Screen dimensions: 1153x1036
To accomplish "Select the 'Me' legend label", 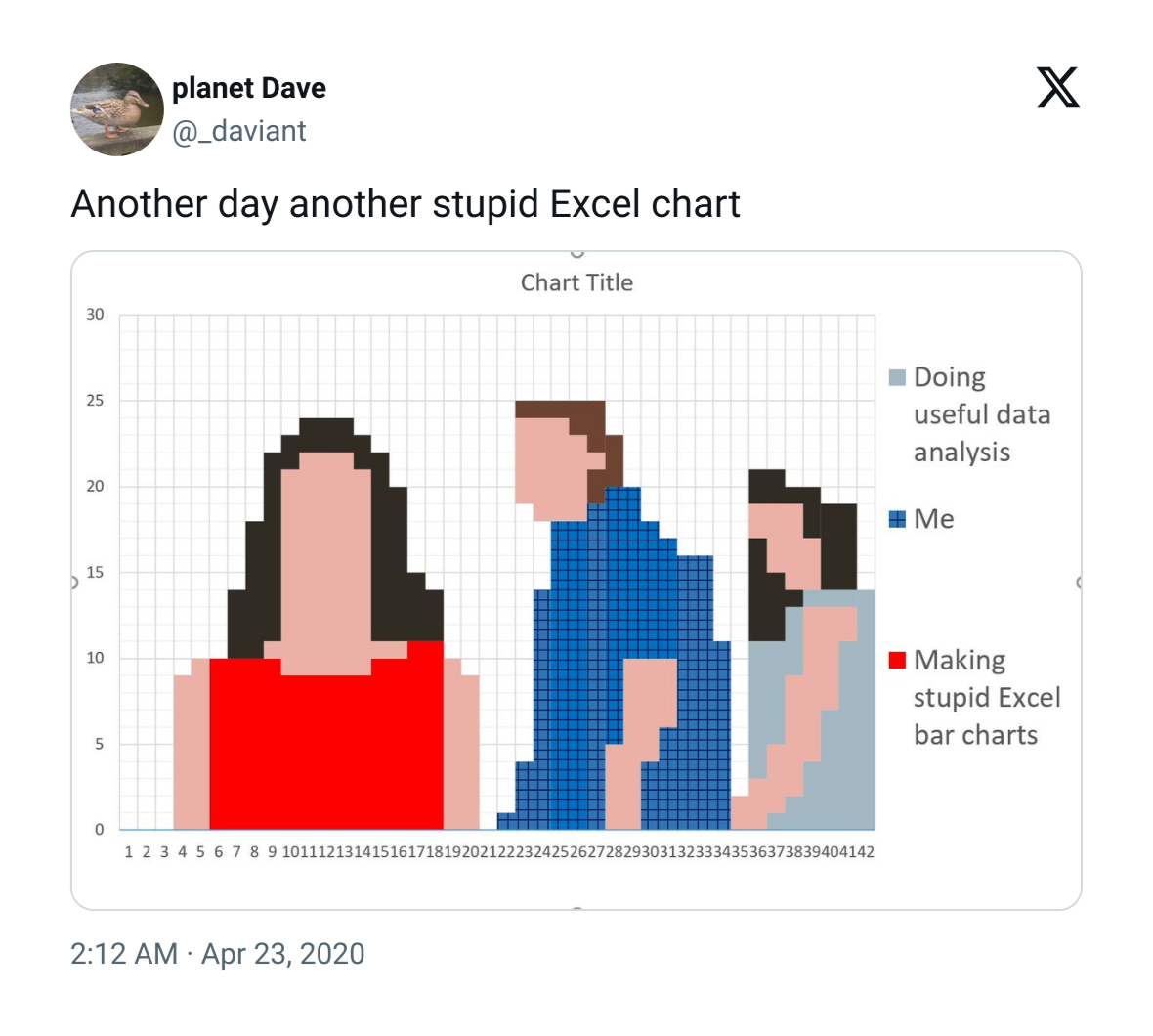I will pos(934,519).
